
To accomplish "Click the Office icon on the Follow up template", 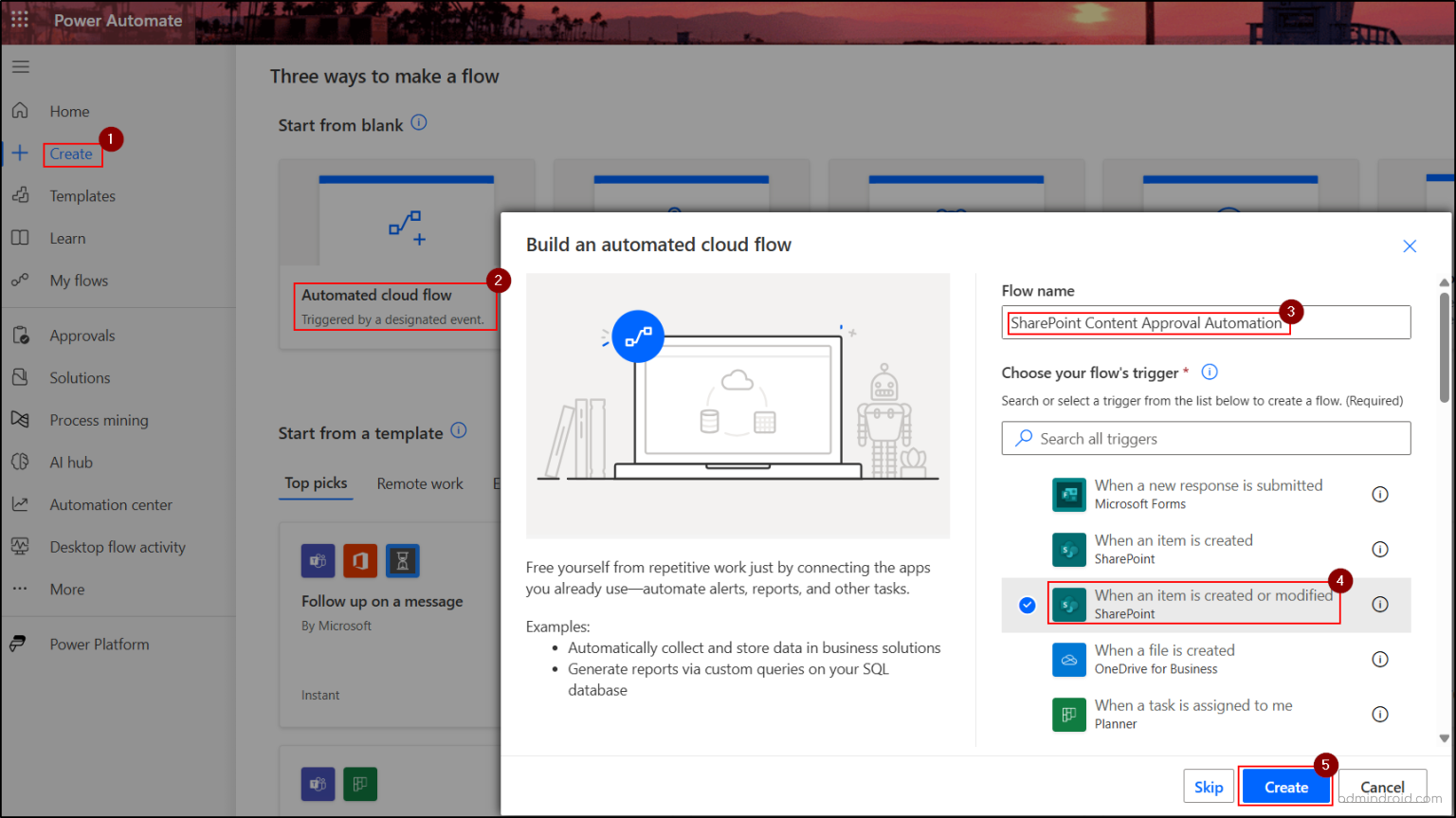I will (x=360, y=560).
